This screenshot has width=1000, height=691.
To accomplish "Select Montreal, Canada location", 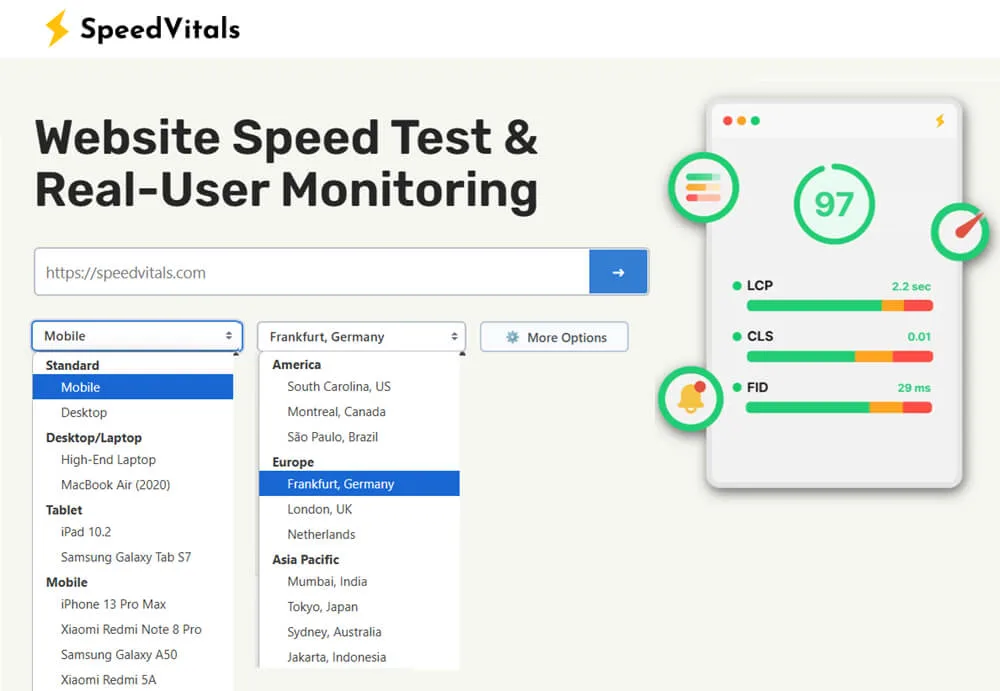I will click(x=359, y=412).
